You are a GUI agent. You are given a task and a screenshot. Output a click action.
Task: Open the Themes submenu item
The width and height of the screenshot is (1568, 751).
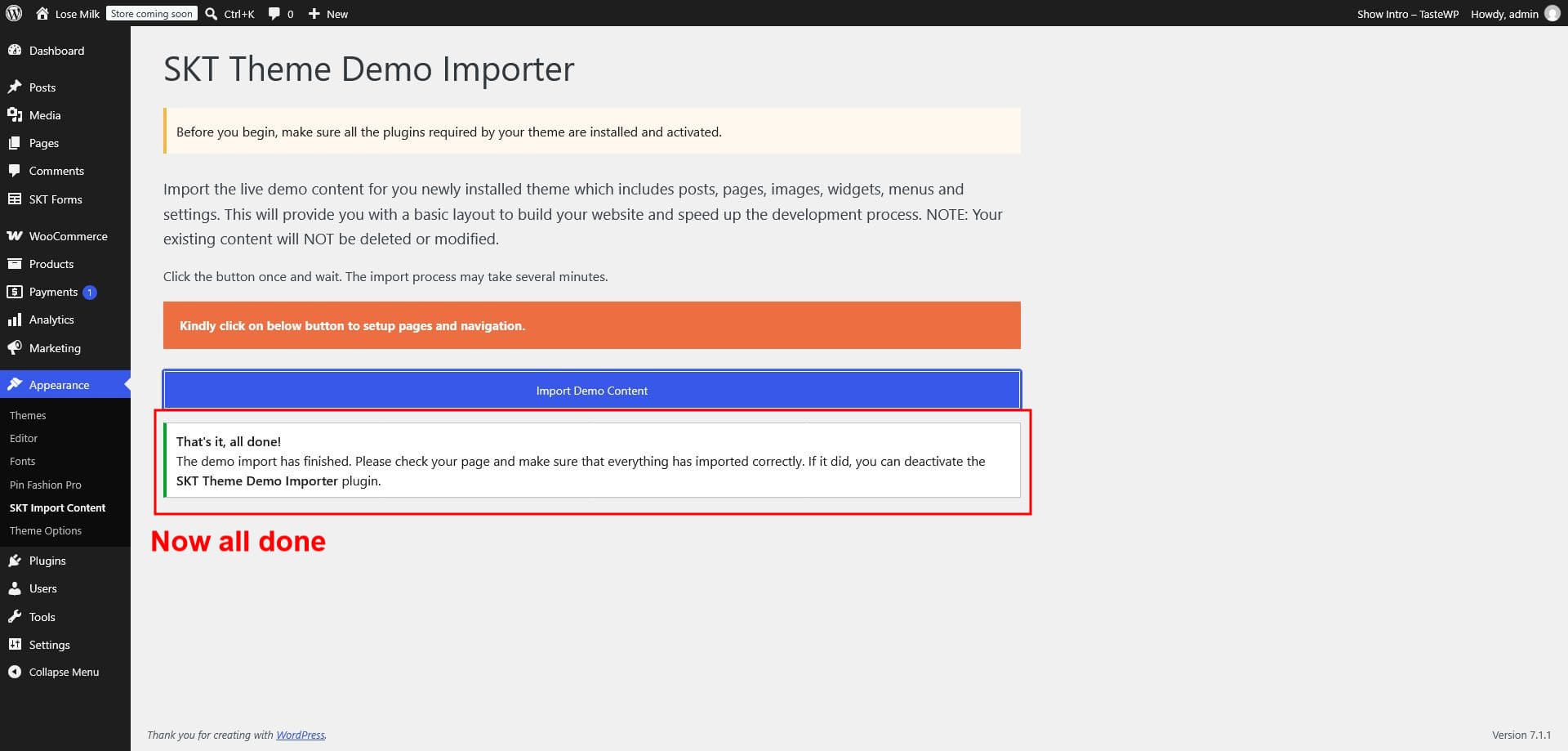point(28,415)
